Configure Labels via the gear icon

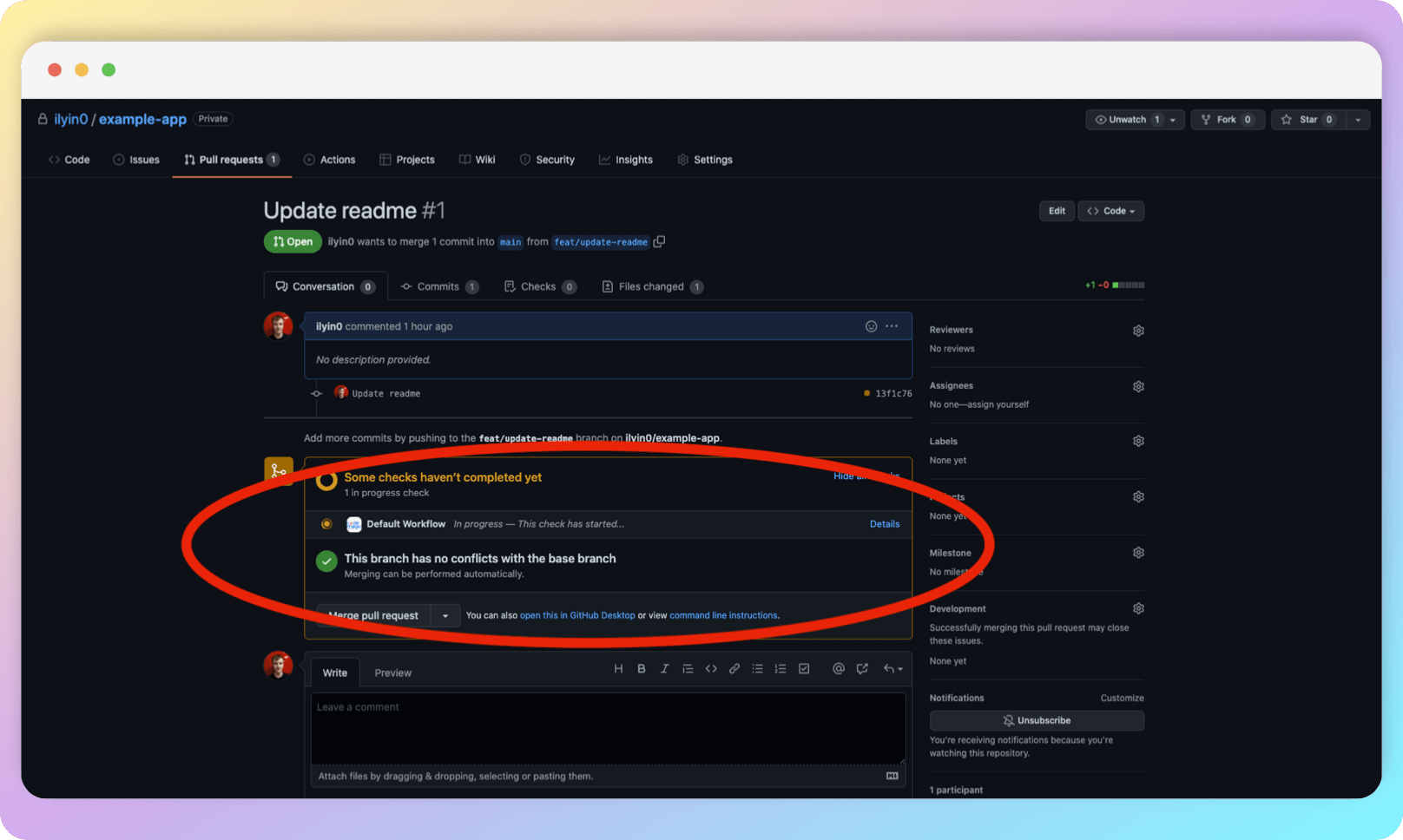tap(1138, 441)
